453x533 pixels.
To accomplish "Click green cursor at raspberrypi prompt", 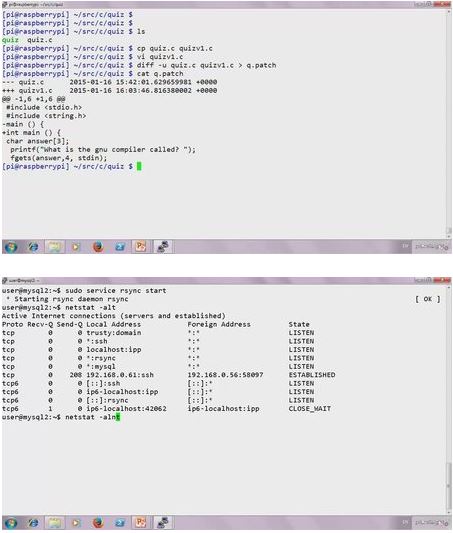I will pos(139,166).
